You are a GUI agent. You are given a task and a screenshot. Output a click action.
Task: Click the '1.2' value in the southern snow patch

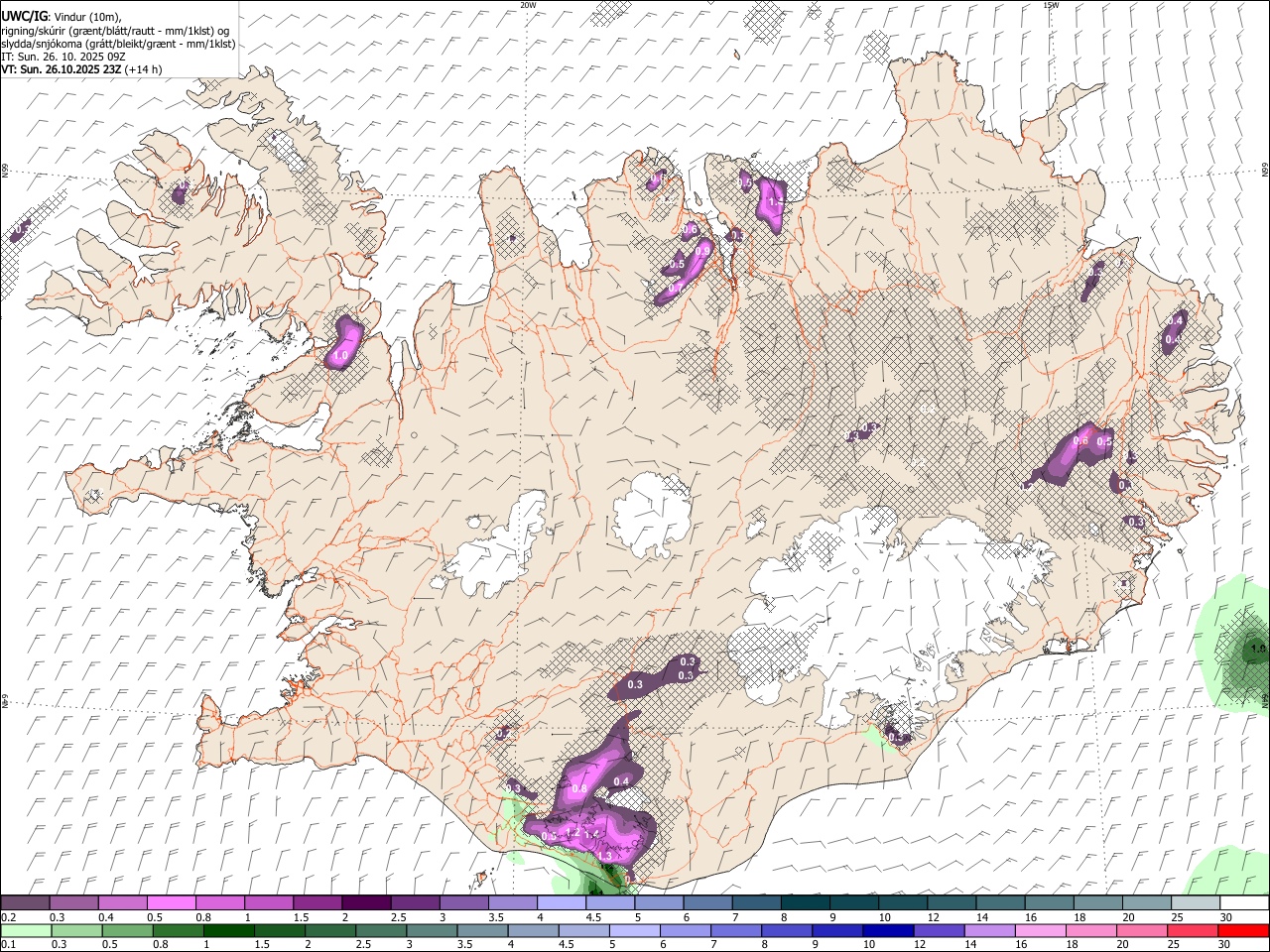[572, 832]
